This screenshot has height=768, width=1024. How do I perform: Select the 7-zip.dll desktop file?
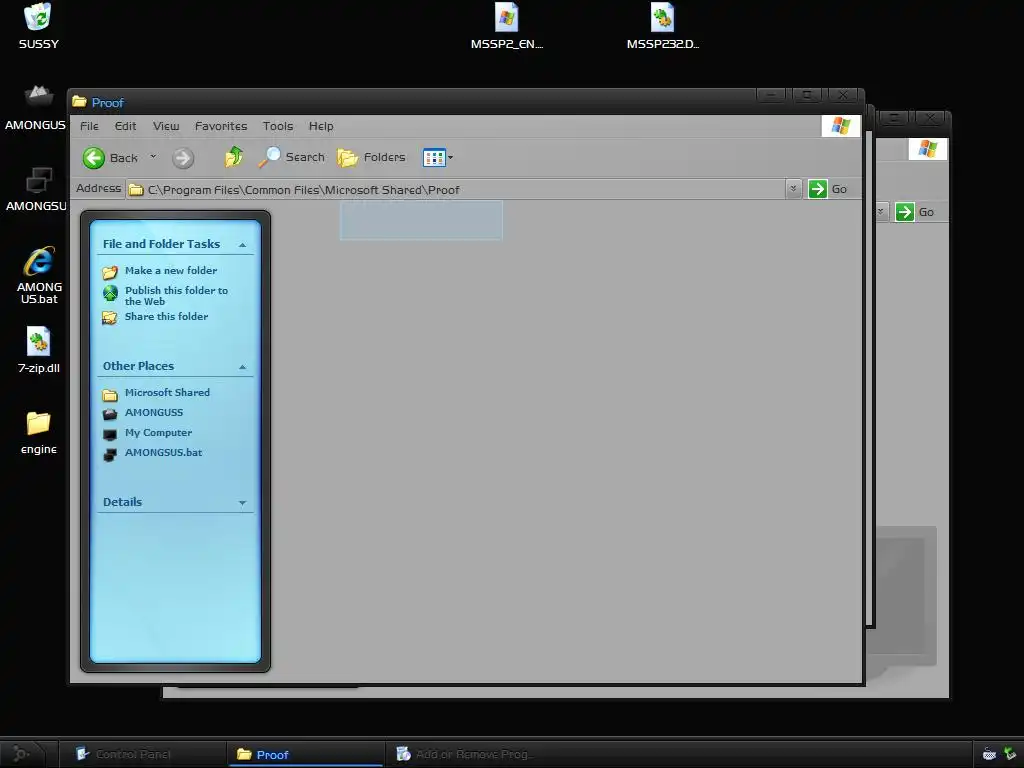click(39, 351)
